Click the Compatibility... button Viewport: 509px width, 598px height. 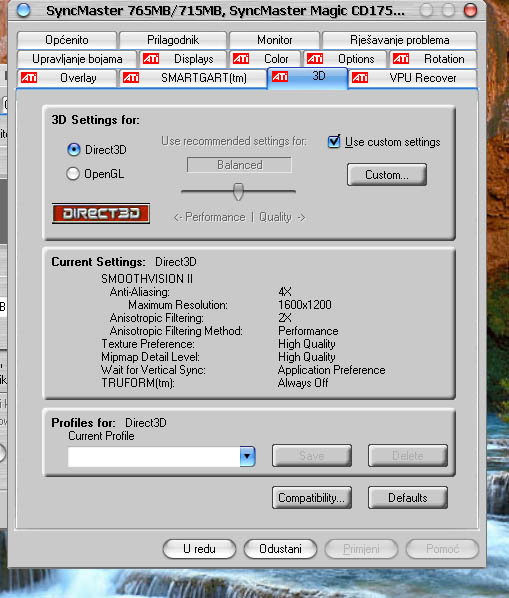(312, 498)
